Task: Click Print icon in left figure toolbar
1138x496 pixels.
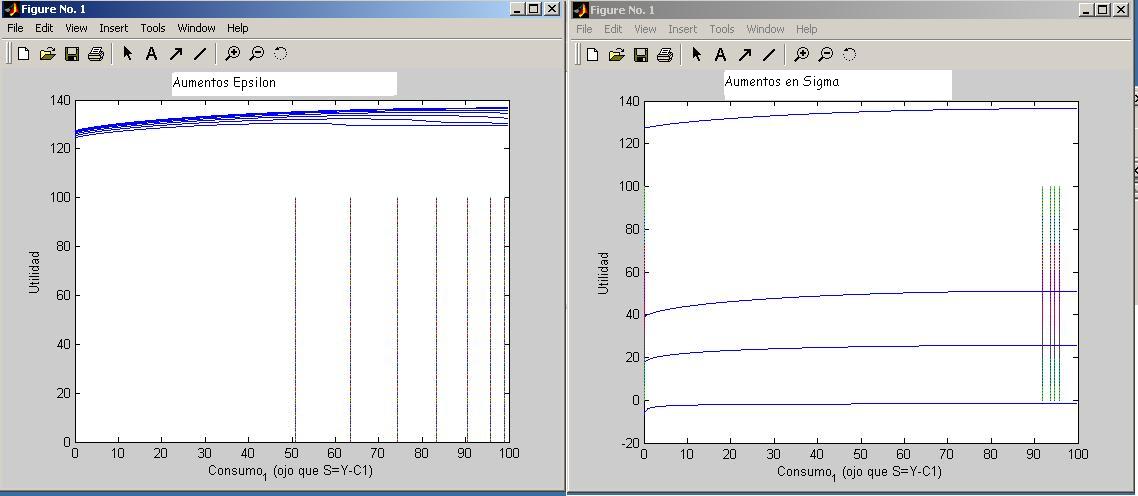Action: [95, 54]
